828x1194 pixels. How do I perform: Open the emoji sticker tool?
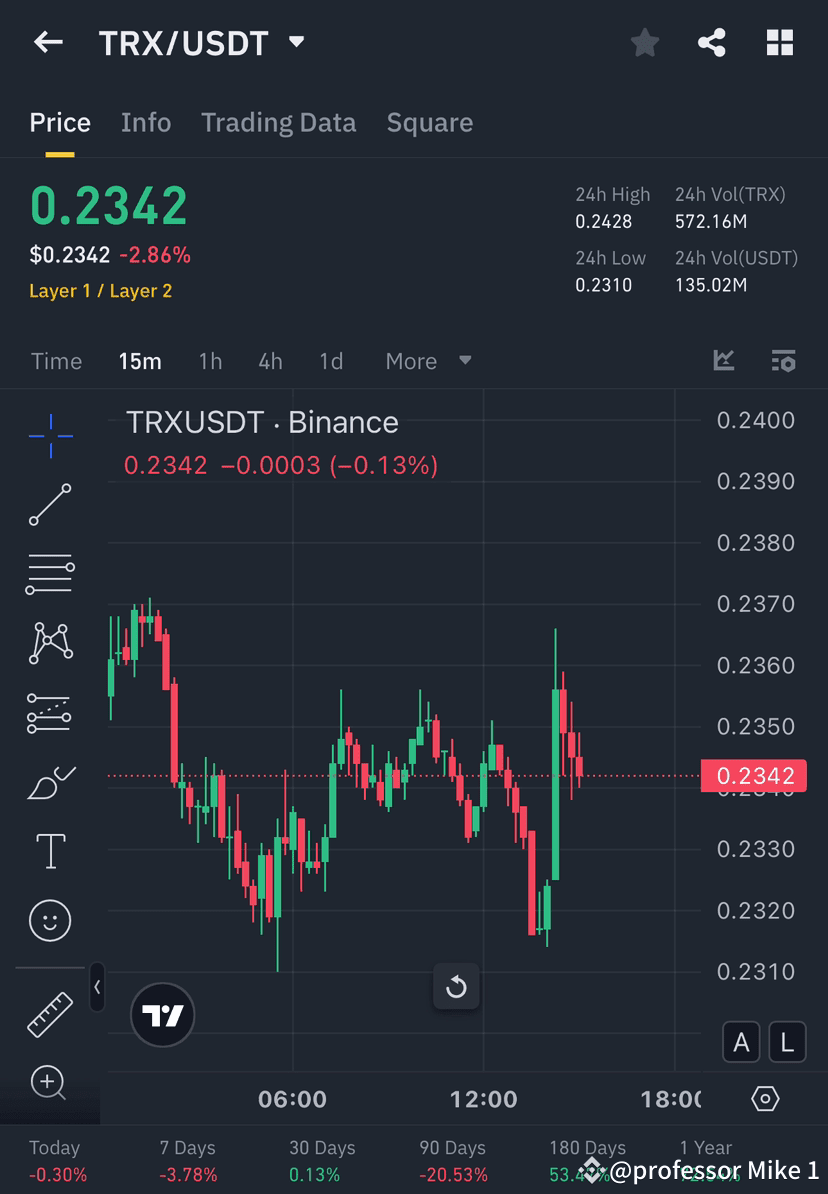50,920
